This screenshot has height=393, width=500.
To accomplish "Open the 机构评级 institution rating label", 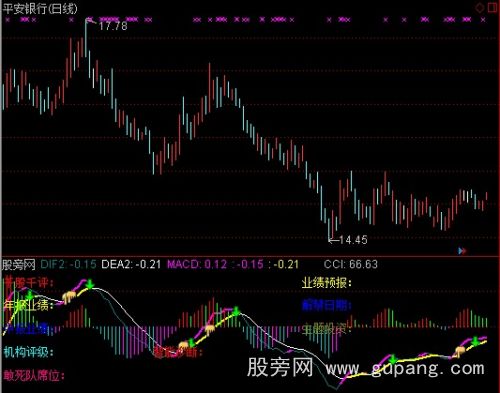I will point(29,352).
